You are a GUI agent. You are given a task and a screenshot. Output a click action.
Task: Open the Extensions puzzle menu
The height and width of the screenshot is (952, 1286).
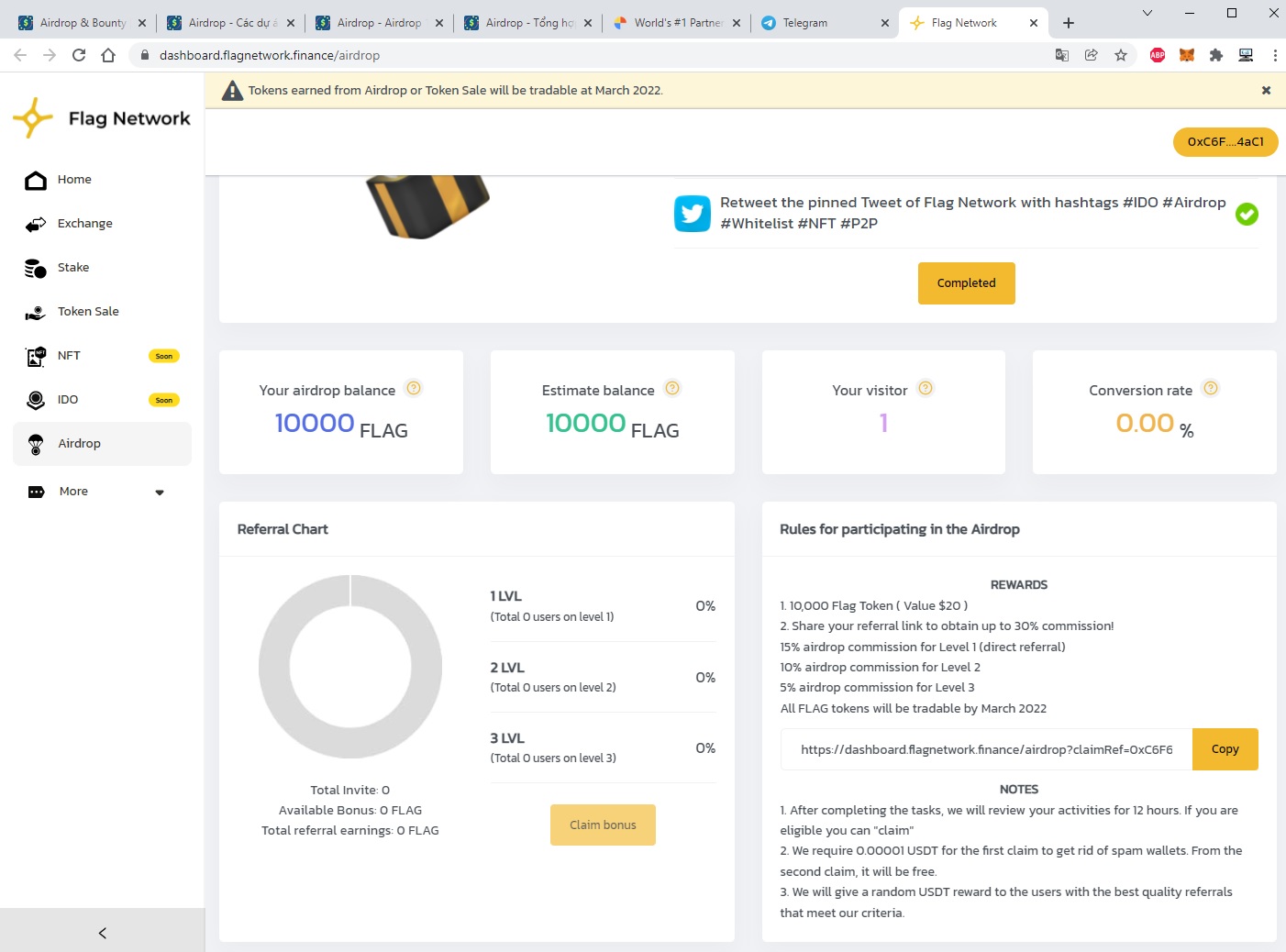(1216, 55)
